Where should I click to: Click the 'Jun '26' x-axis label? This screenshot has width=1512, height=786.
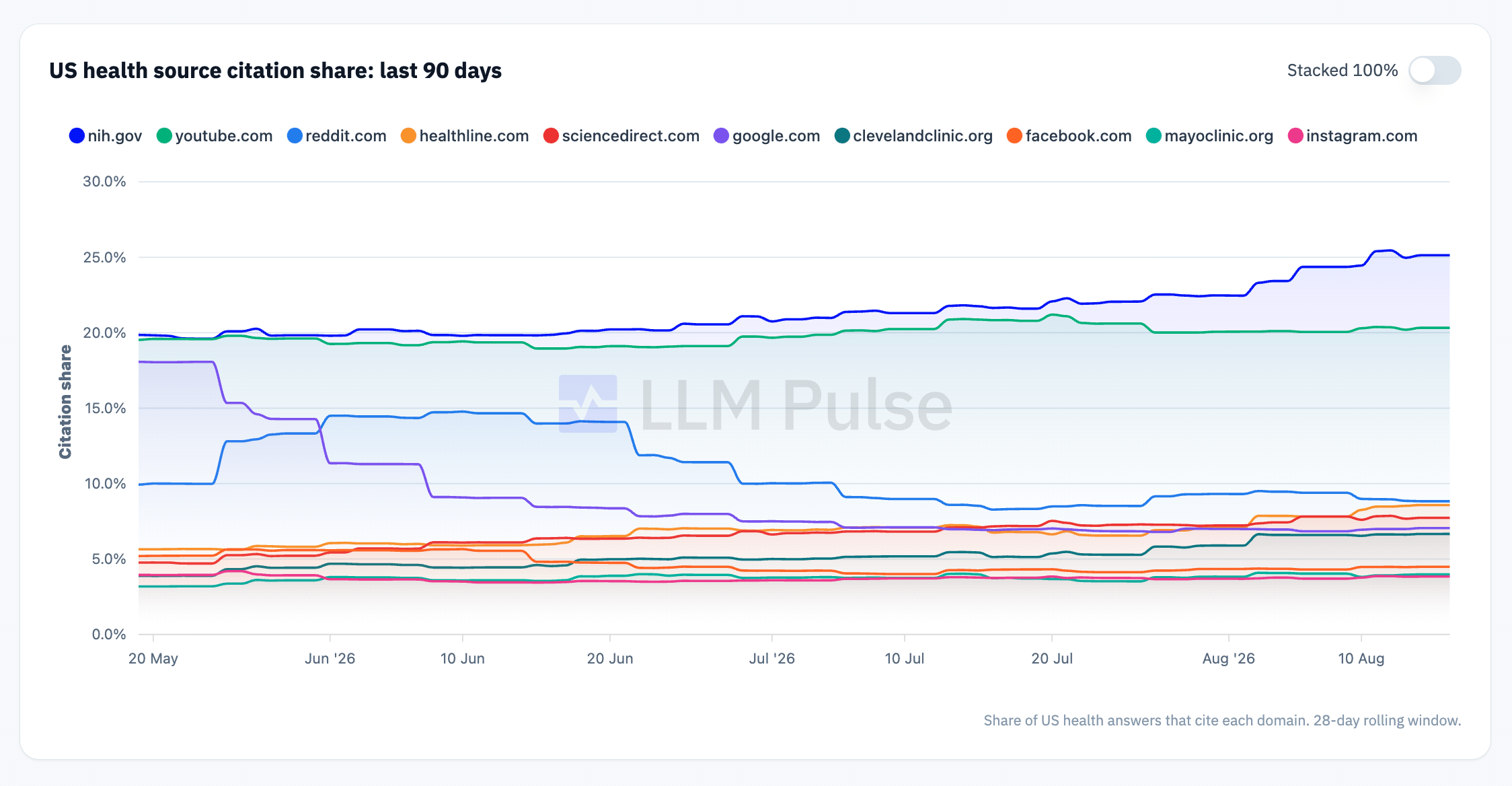(330, 659)
